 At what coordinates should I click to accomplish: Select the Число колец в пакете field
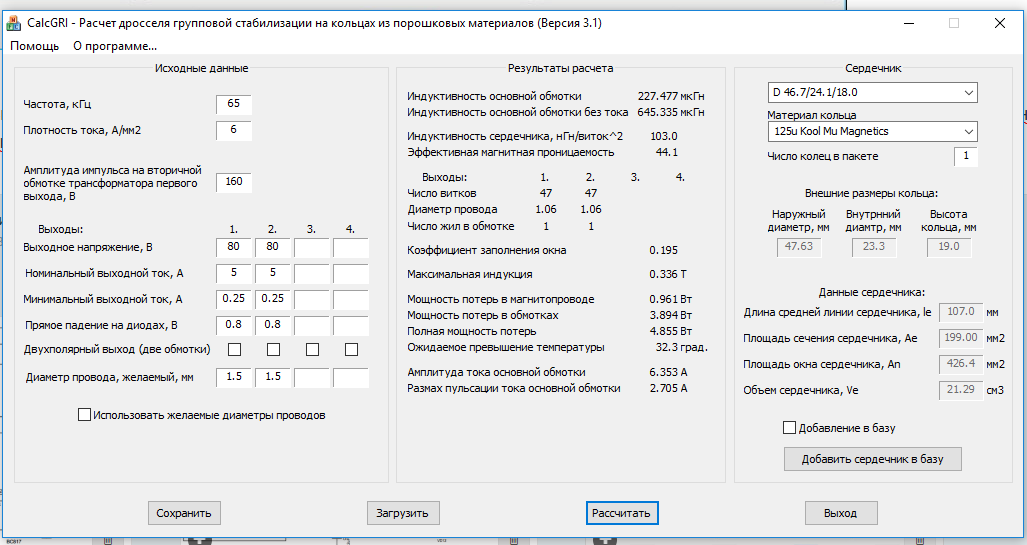point(965,156)
